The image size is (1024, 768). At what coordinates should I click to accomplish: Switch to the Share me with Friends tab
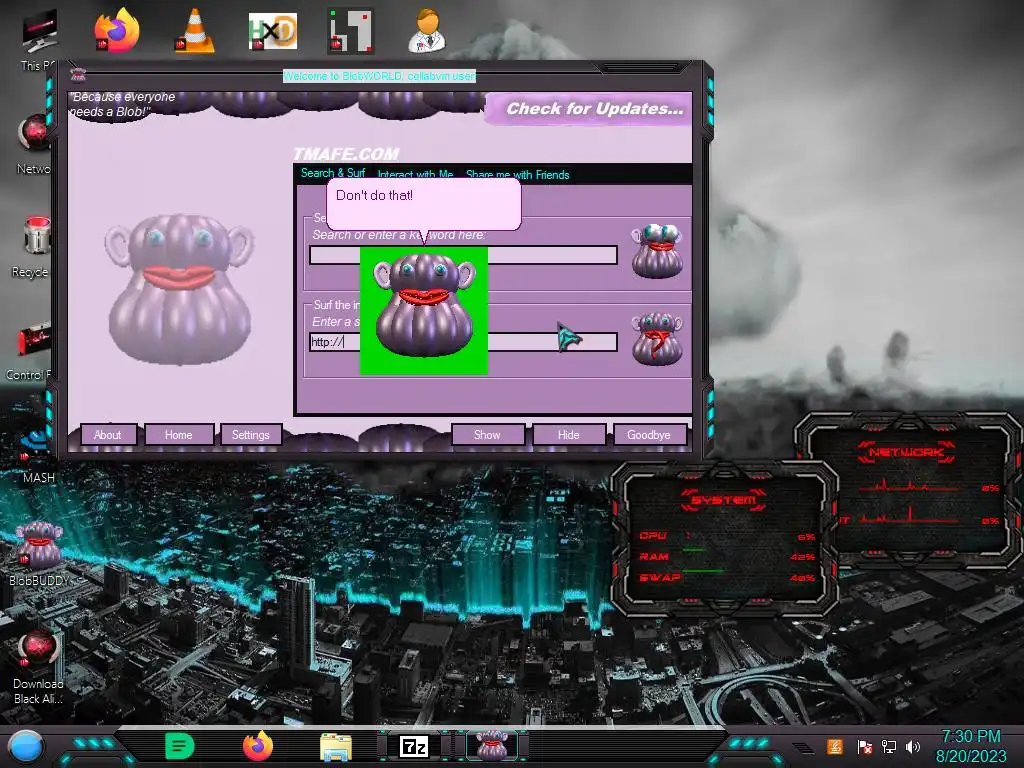tap(517, 174)
